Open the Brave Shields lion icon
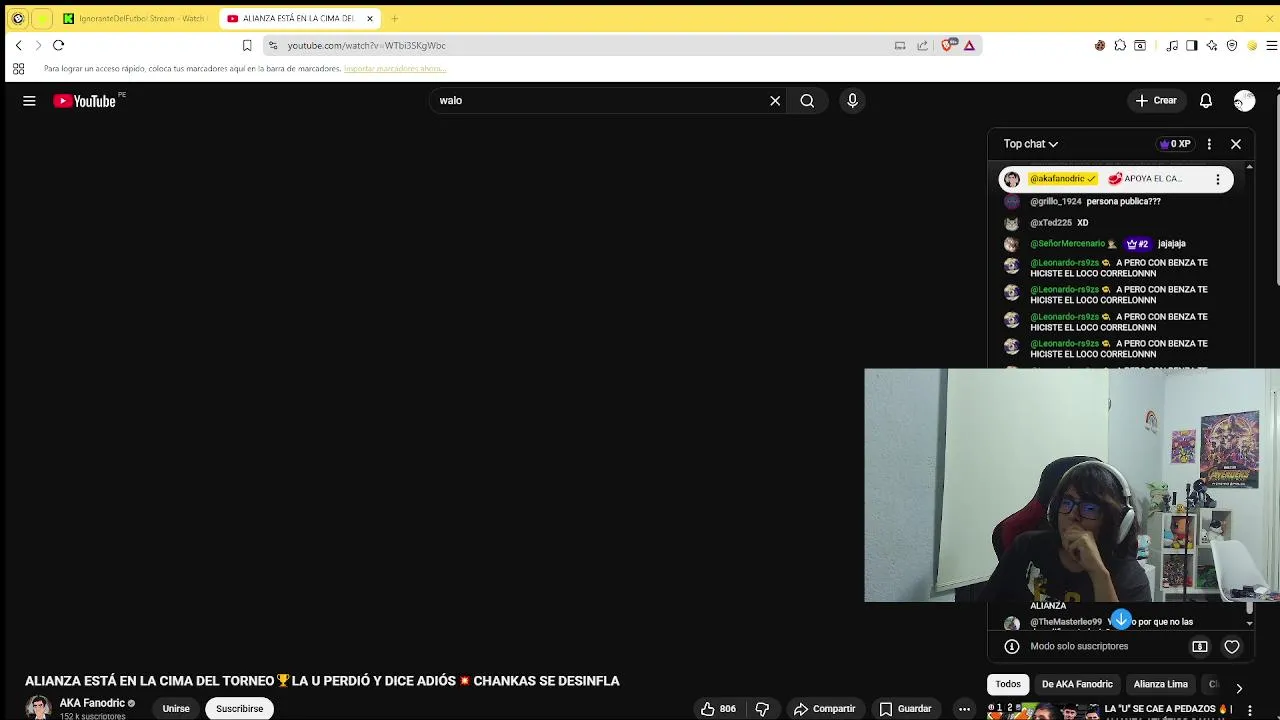The width and height of the screenshot is (1280, 720). [949, 45]
